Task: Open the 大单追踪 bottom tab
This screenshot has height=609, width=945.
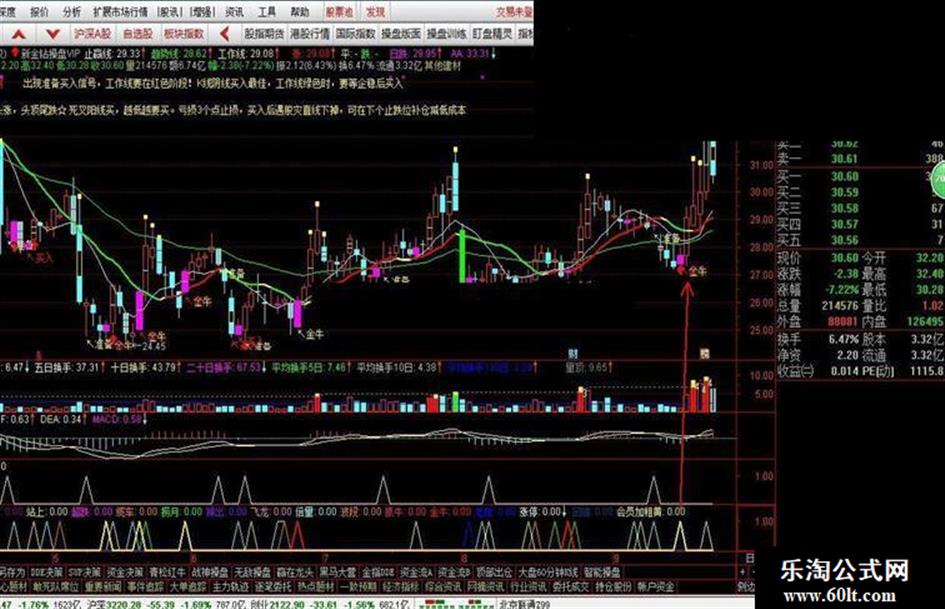Action: [188, 586]
